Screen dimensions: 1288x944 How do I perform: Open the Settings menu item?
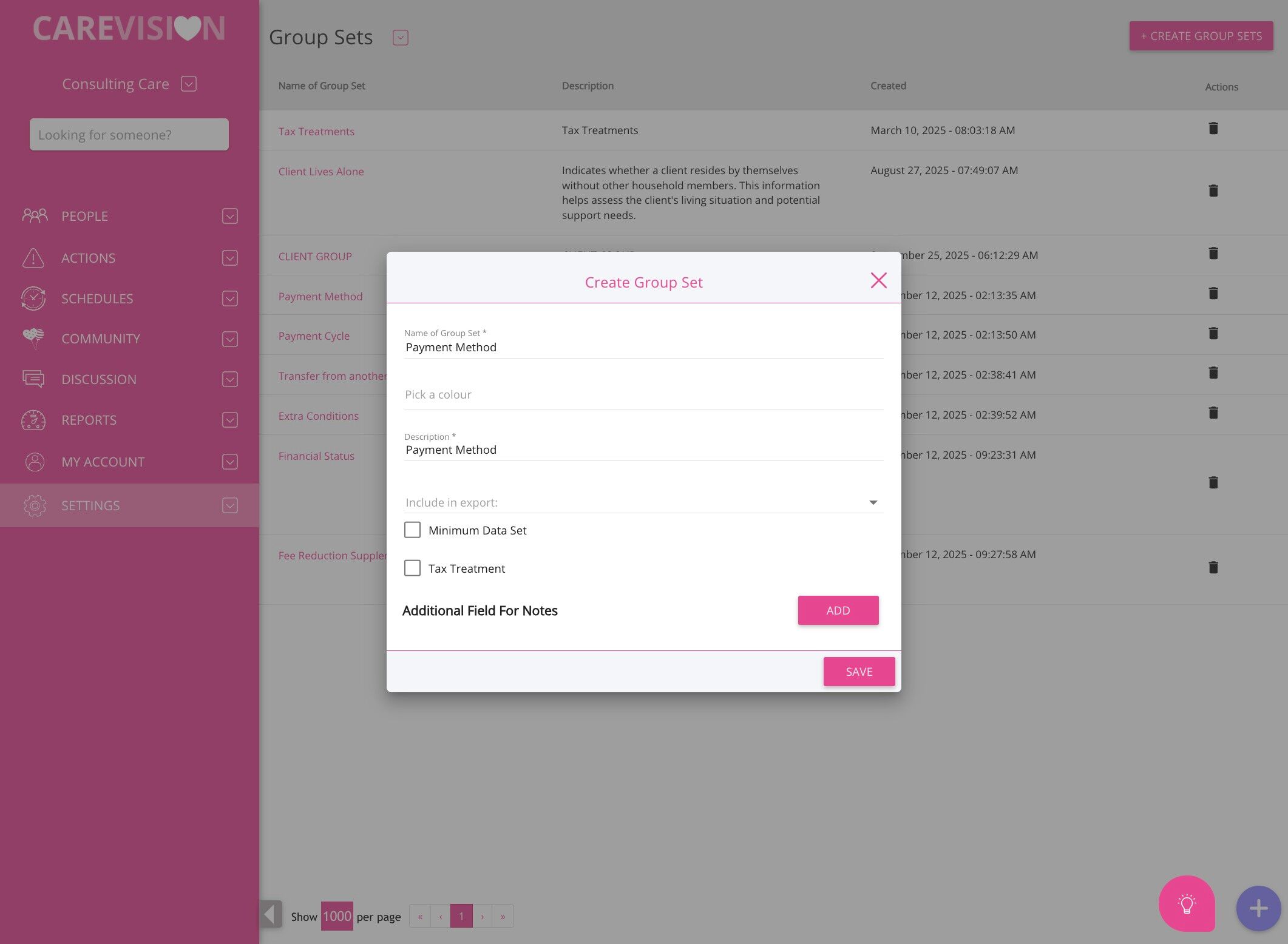[90, 505]
